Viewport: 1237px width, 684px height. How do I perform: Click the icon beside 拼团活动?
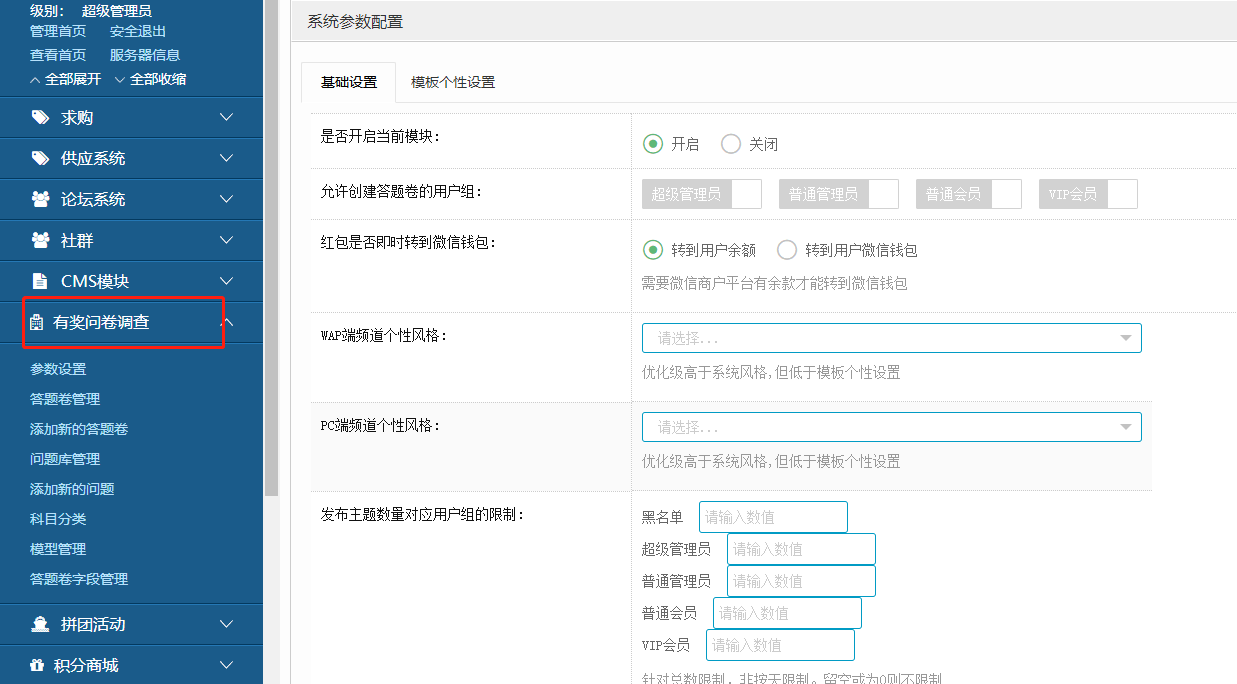pos(40,624)
